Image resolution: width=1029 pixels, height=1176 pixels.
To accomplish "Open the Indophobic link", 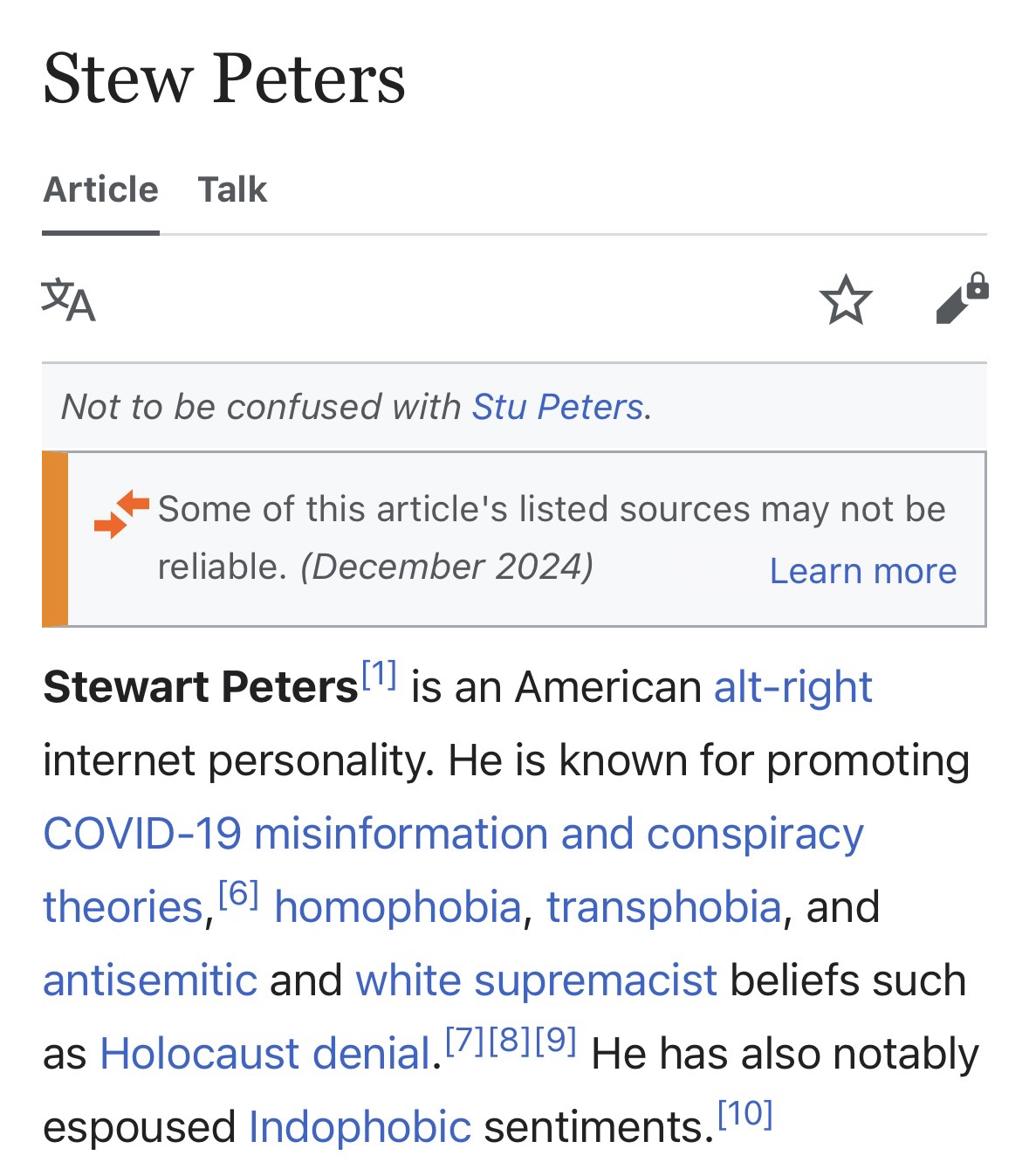I will tap(360, 1127).
